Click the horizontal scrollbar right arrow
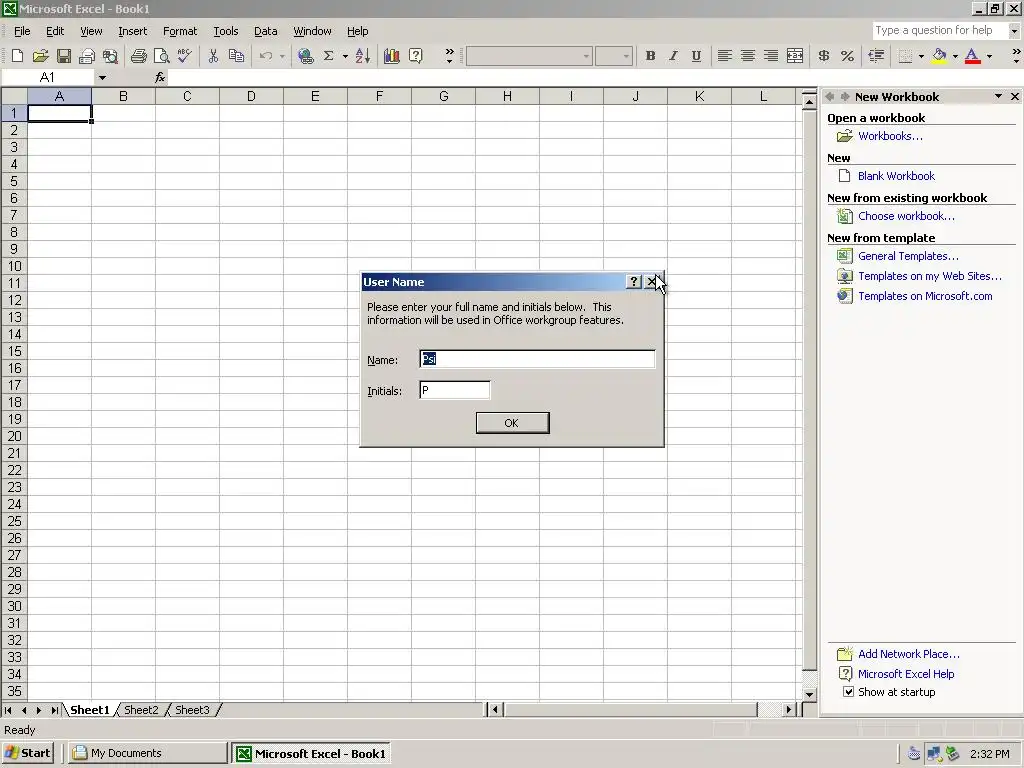1024x768 pixels. (789, 709)
